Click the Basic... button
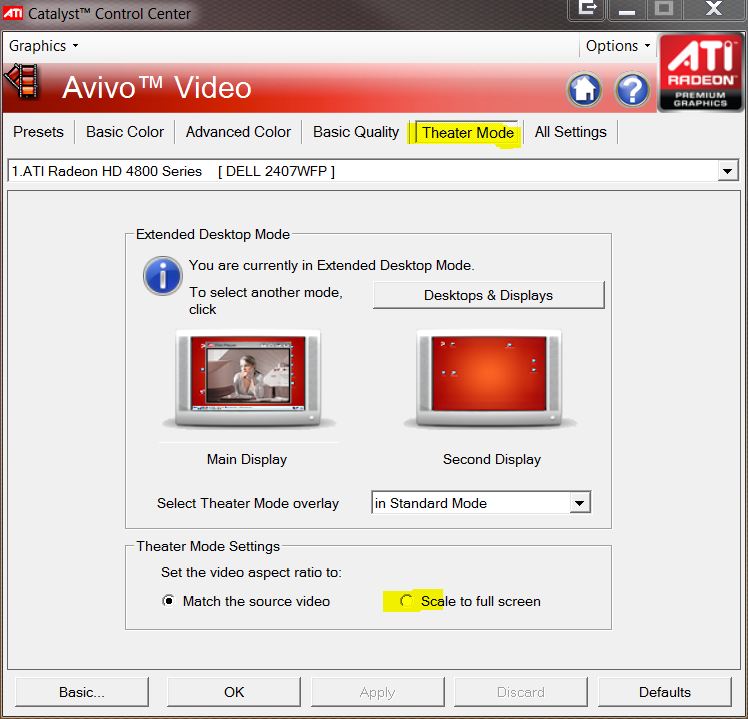Image resolution: width=748 pixels, height=719 pixels. (x=82, y=692)
